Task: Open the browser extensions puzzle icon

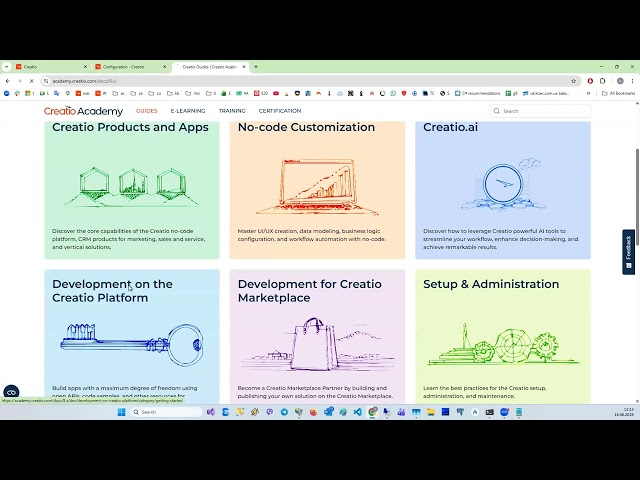Action: (x=602, y=81)
